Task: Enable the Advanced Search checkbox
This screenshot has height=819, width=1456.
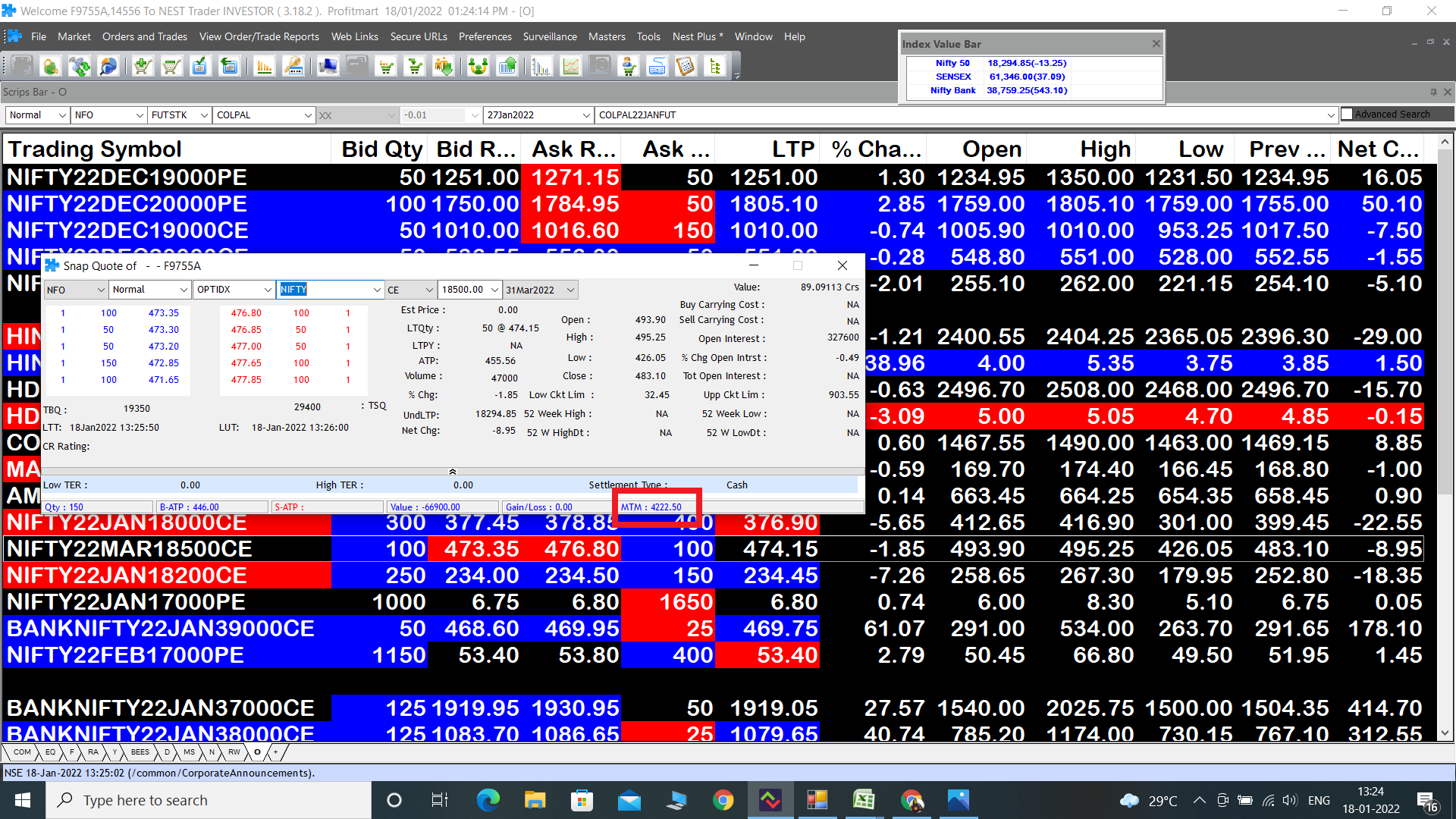Action: click(x=1347, y=114)
